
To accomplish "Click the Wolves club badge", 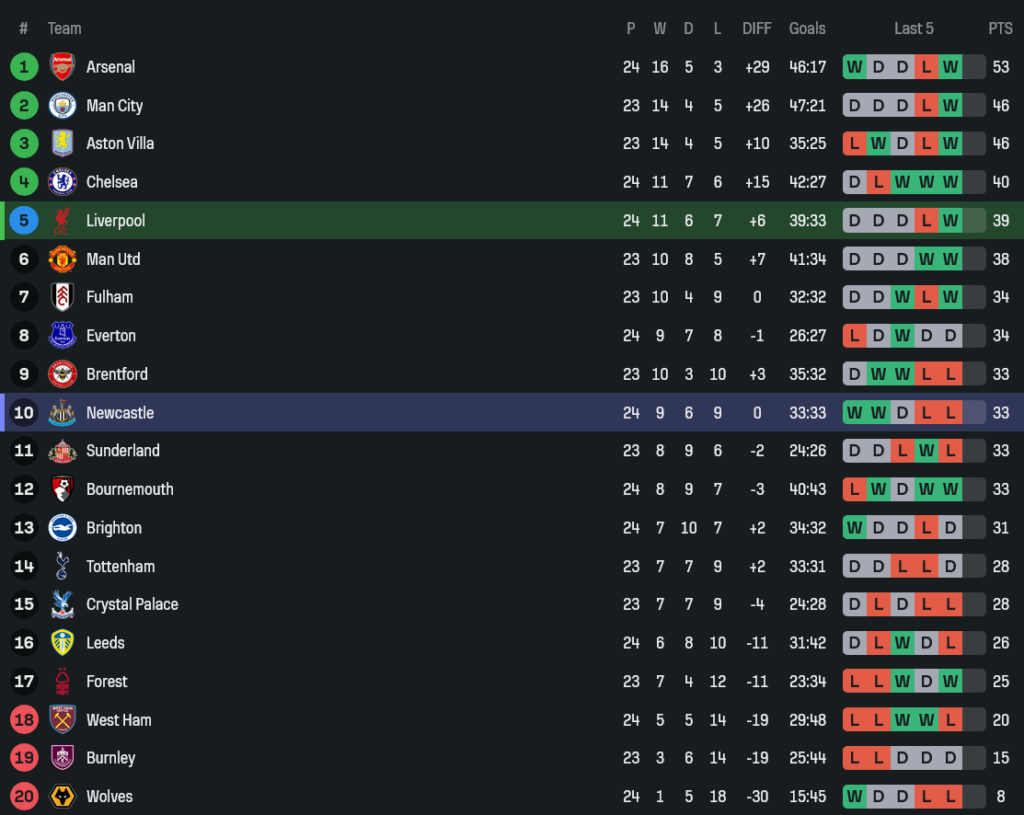I will tap(62, 796).
